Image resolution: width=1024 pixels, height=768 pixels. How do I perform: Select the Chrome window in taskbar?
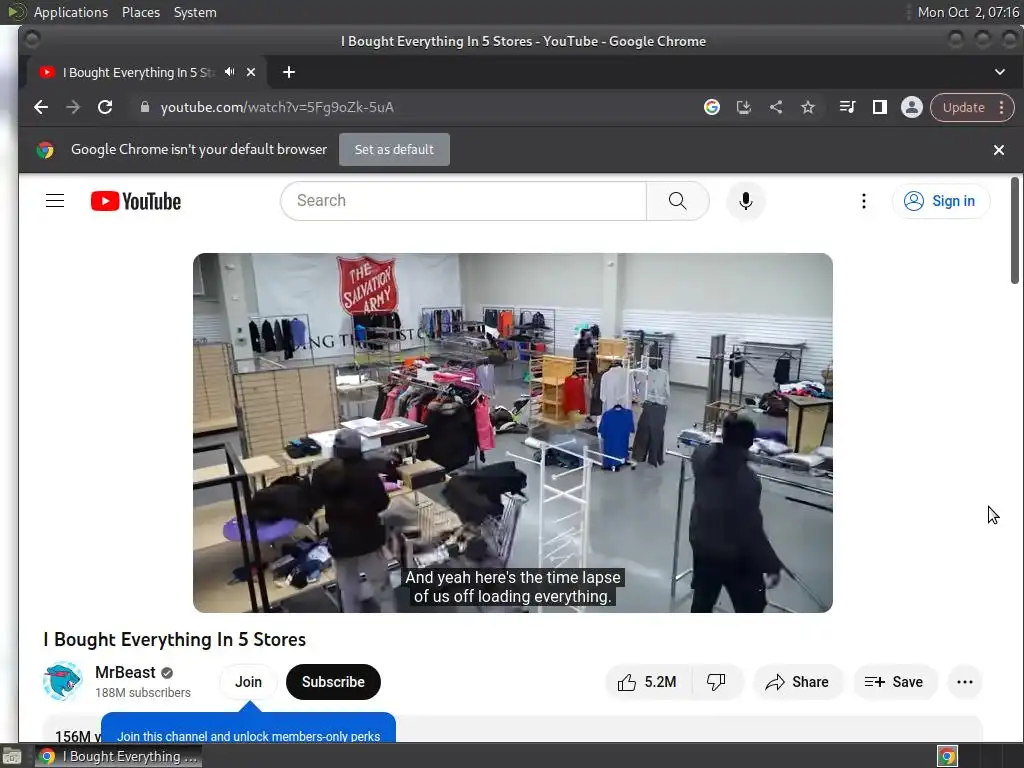click(x=118, y=756)
